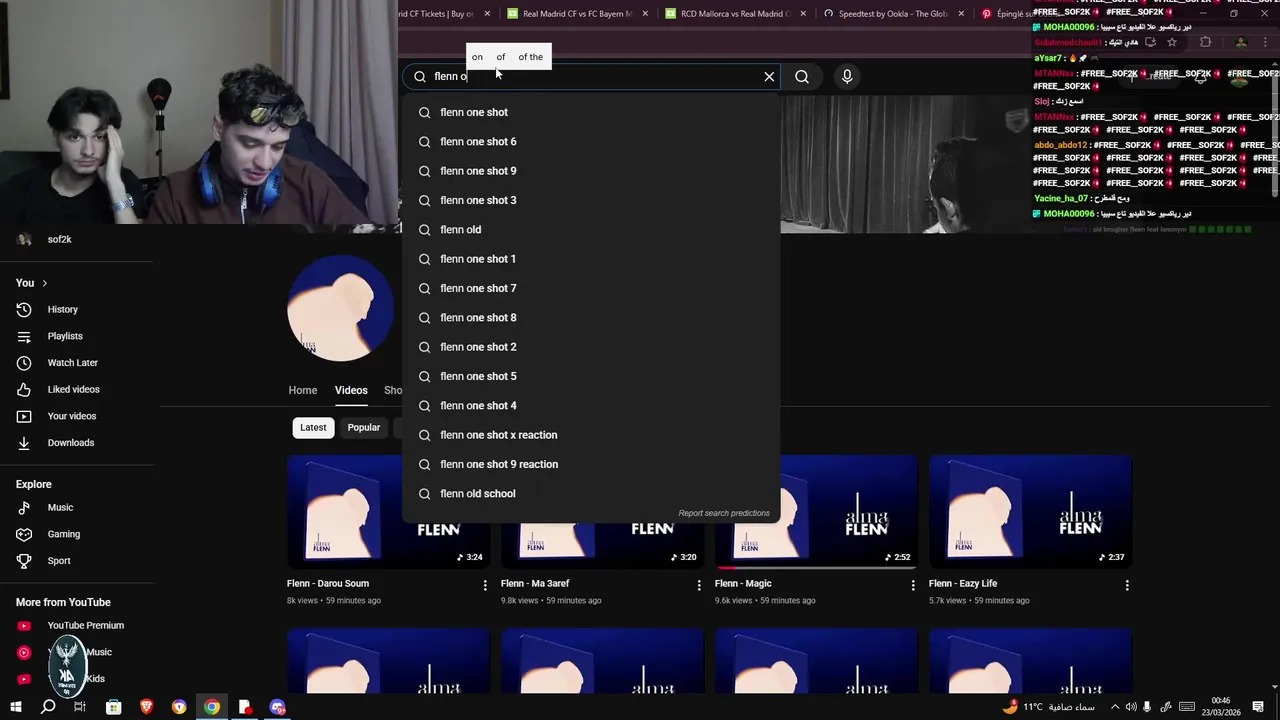This screenshot has height=720, width=1280.
Task: Select suggestion 'flenn one shot 2'
Action: coord(591,347)
